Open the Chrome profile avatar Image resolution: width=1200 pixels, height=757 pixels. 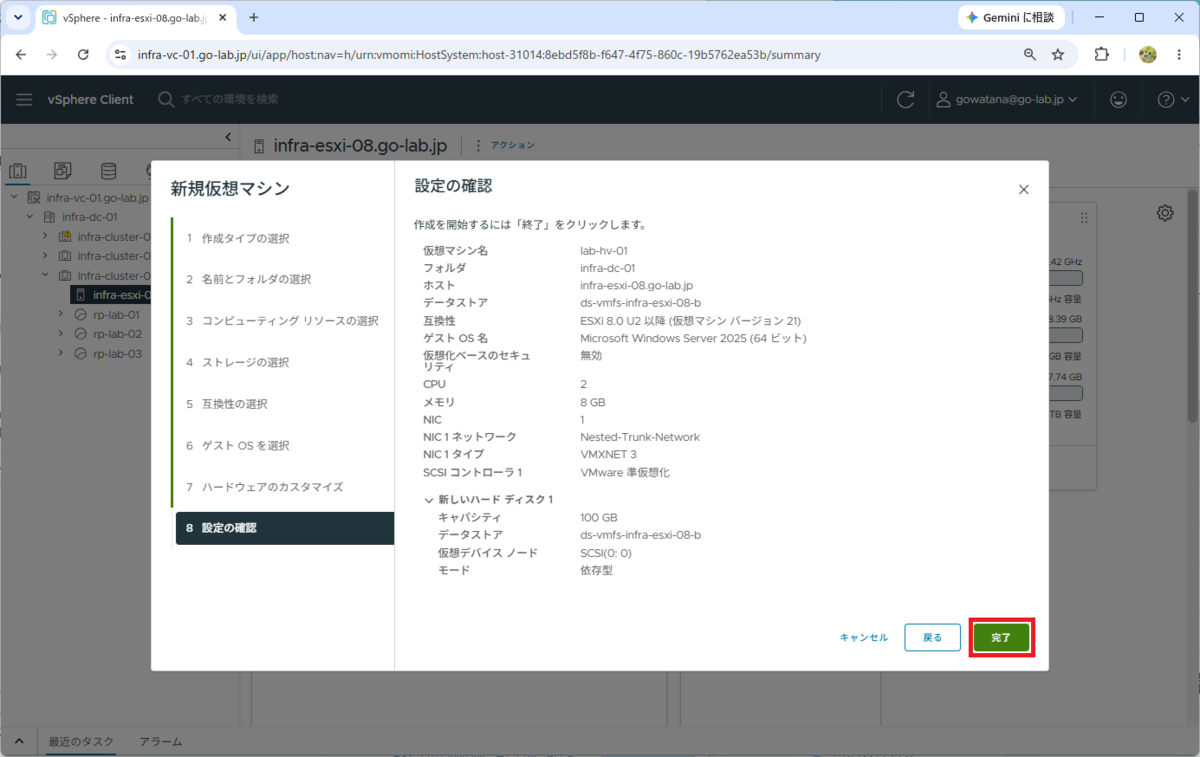[x=1148, y=55]
